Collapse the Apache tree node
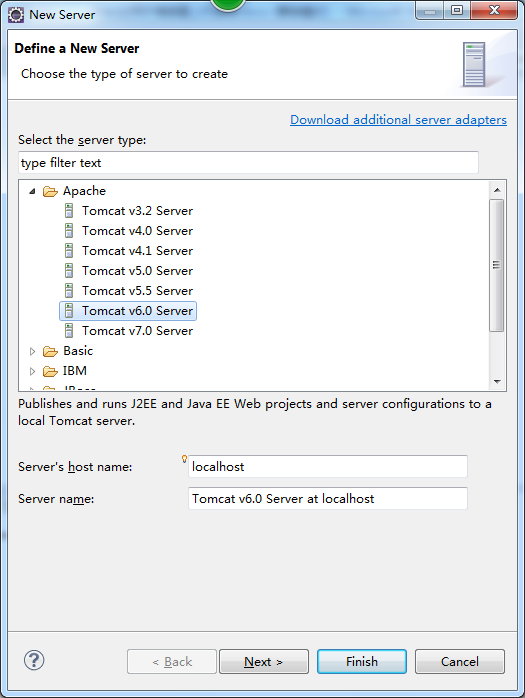 (32, 191)
